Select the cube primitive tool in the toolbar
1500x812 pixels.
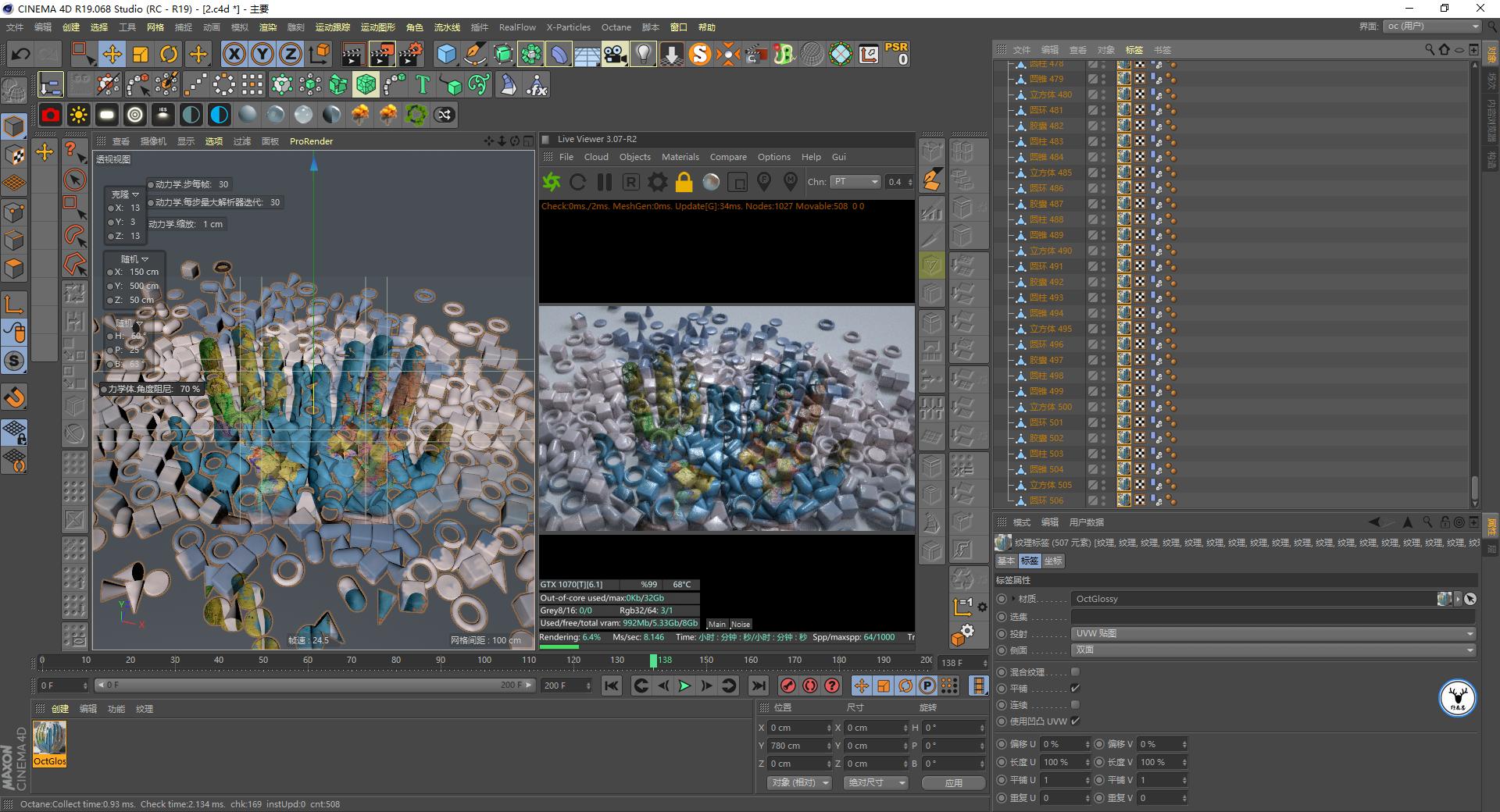click(447, 54)
